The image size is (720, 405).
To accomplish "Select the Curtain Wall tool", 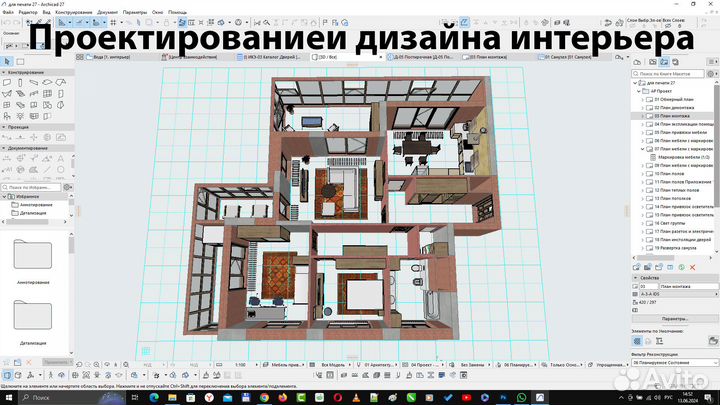I will [47, 94].
